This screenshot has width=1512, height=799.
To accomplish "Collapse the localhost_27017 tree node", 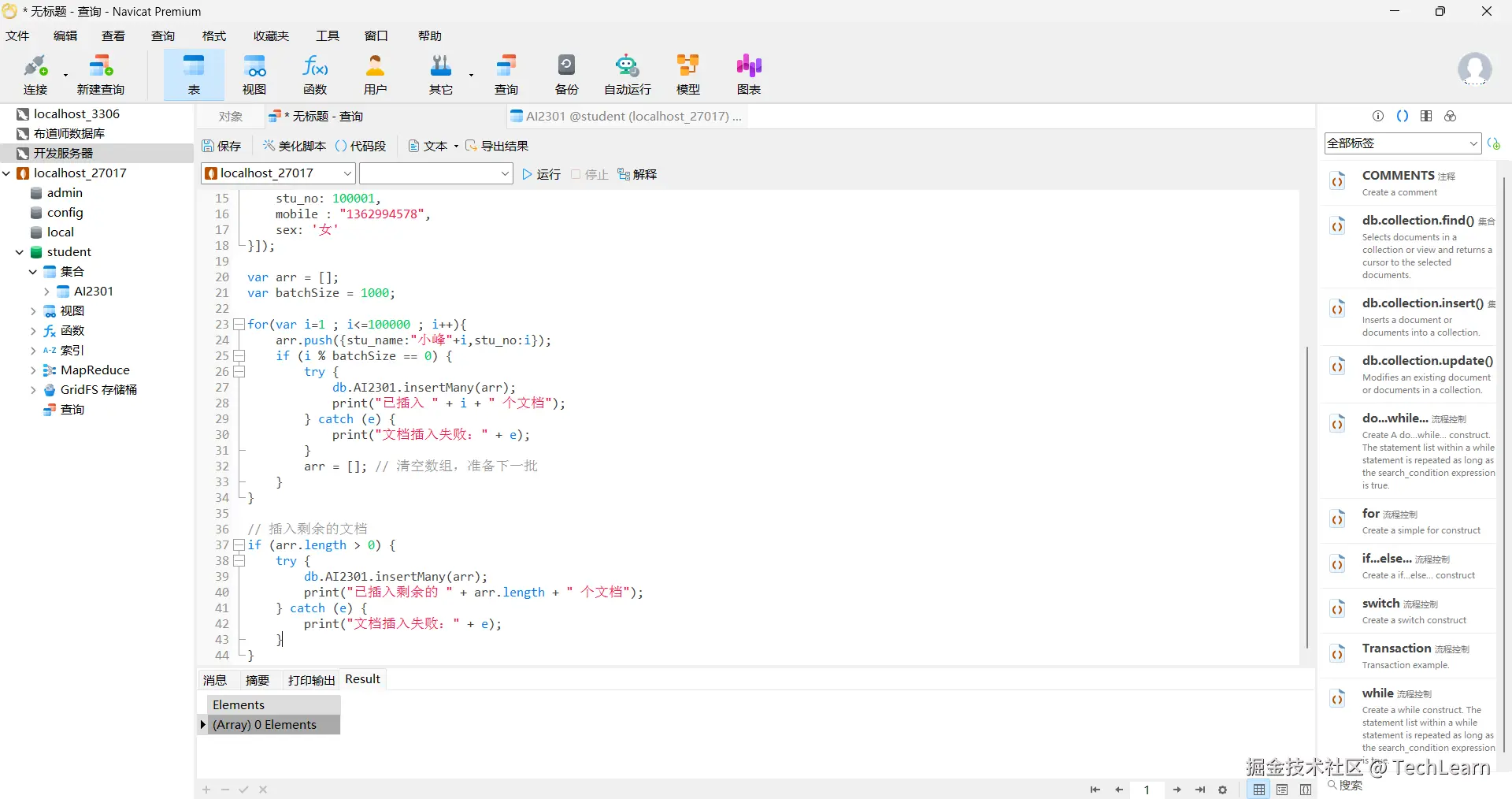I will point(6,173).
